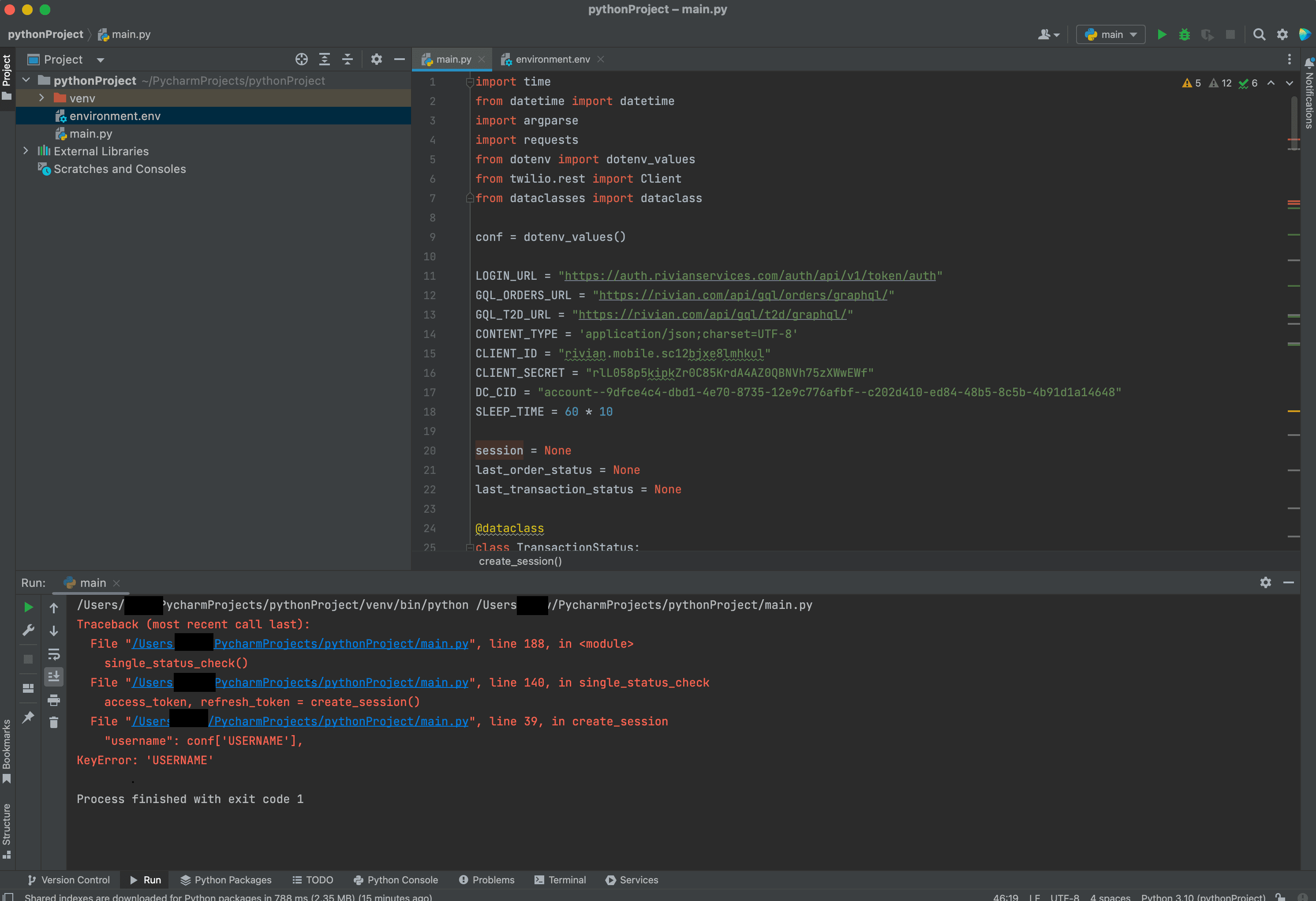This screenshot has height=901, width=1316.
Task: Close the environment.env editor tab
Action: click(601, 60)
